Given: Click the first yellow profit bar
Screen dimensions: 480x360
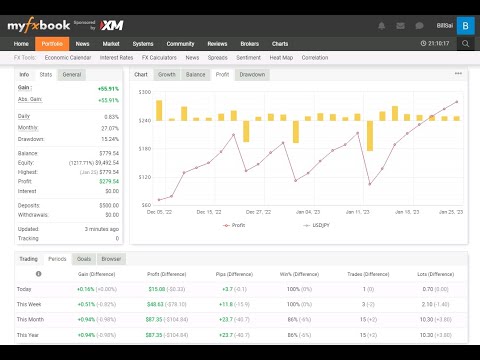Looking at the screenshot, I should (159, 110).
